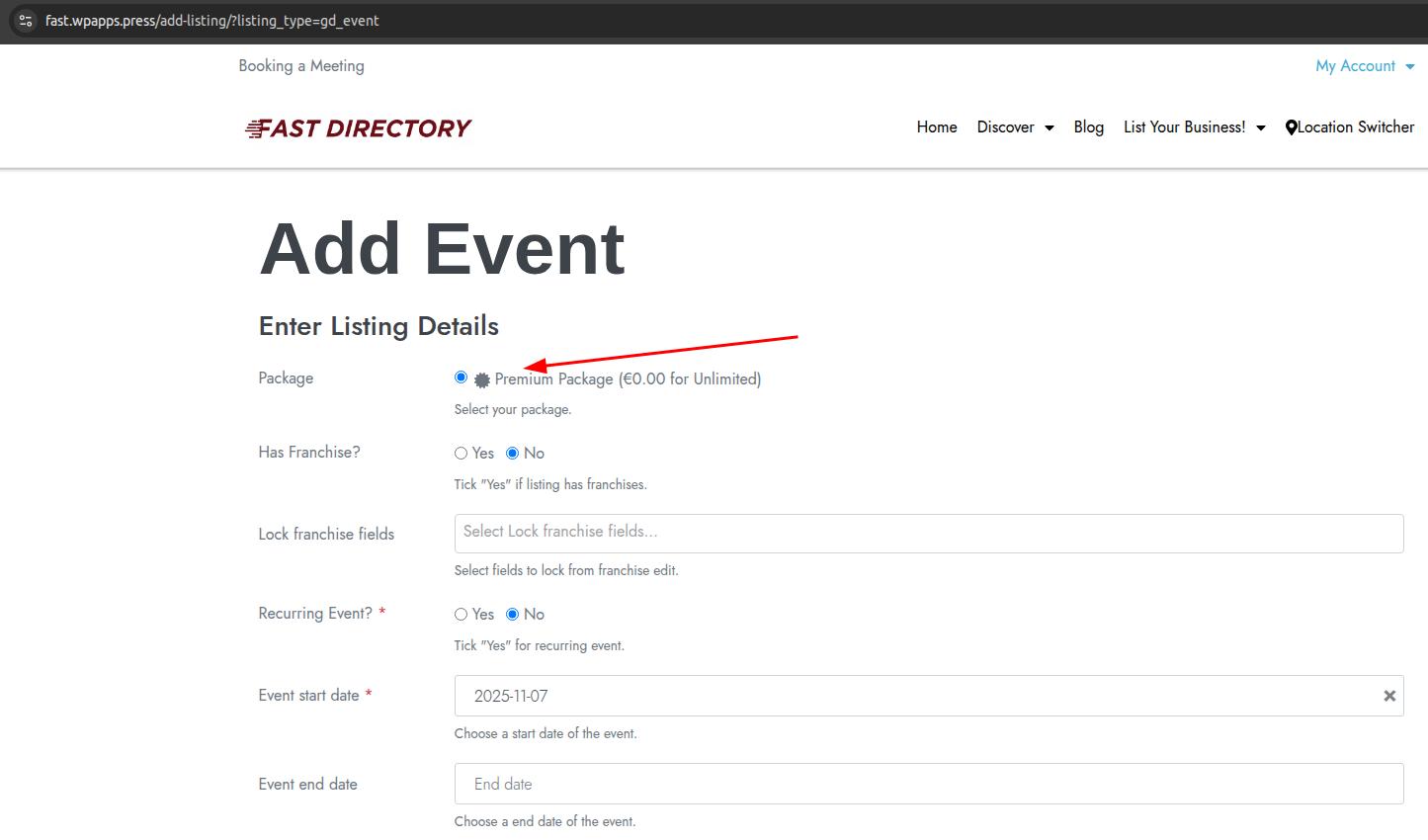This screenshot has width=1428, height=840.
Task: Select Yes for Recurring Event
Action: pos(461,614)
